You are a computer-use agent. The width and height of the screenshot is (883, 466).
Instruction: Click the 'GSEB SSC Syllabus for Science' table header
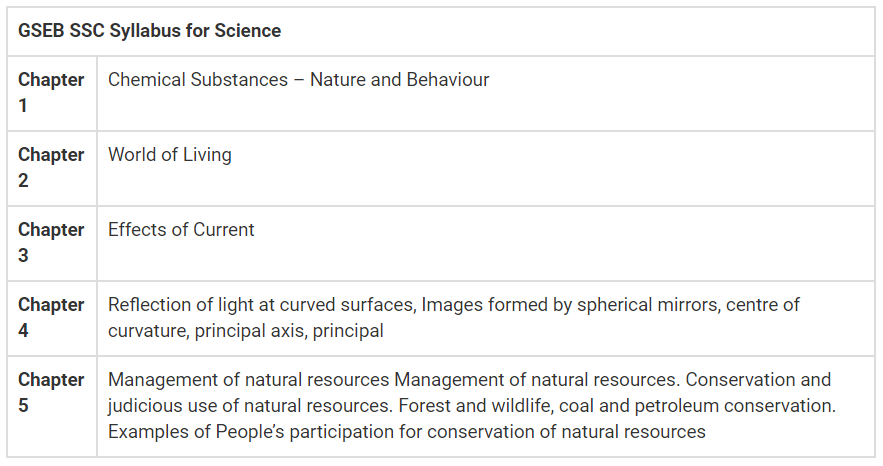click(x=150, y=31)
